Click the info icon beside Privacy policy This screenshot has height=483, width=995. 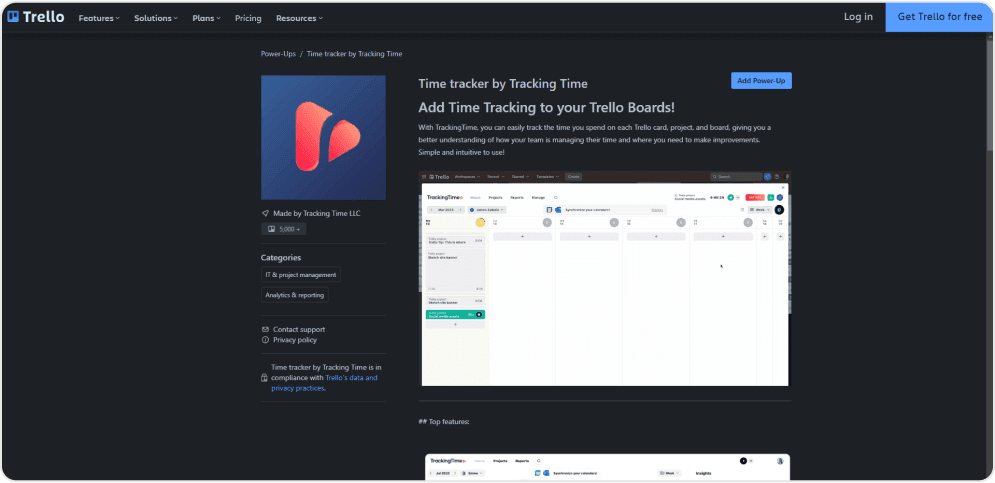(265, 340)
